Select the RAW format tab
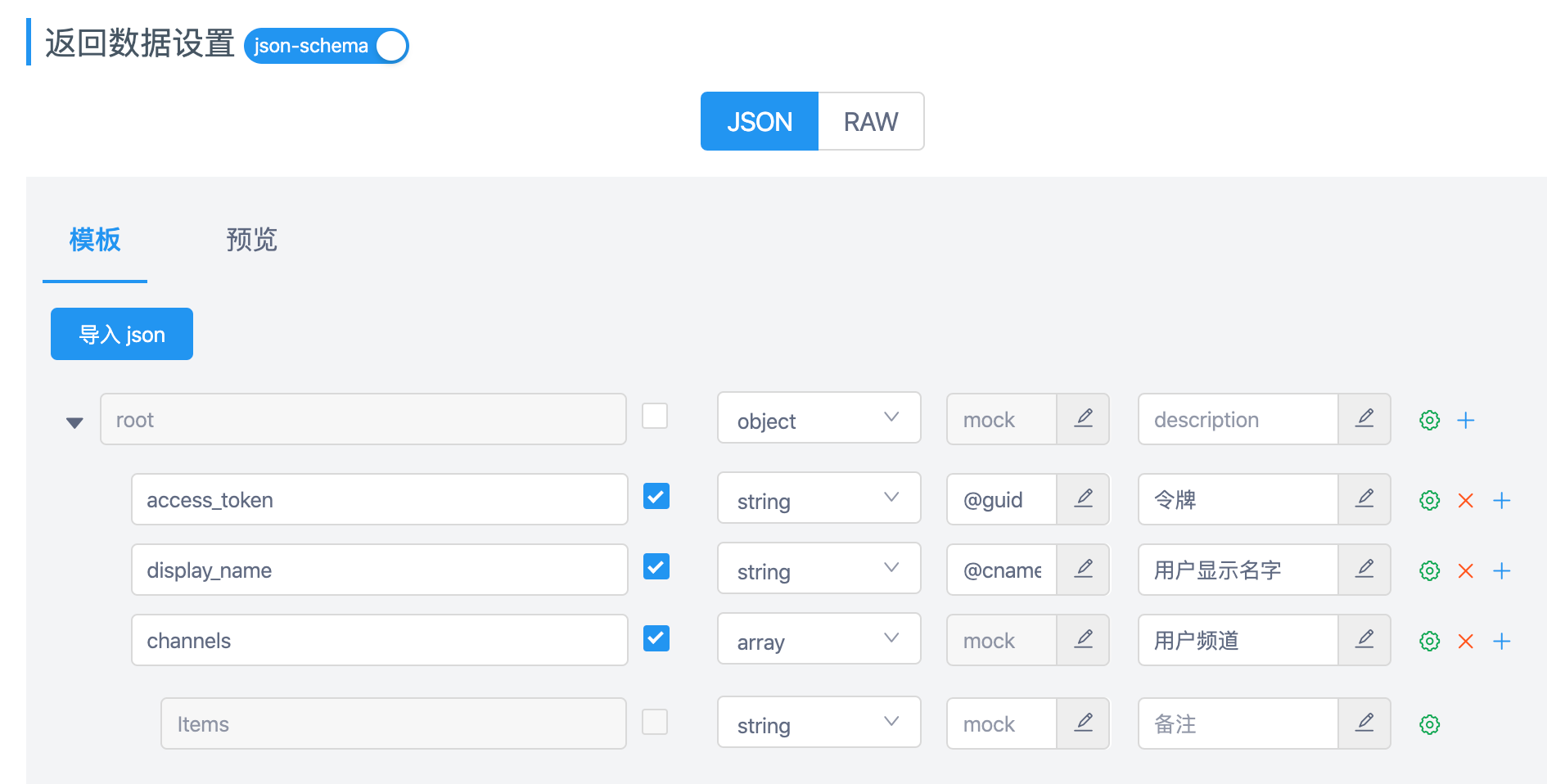 point(871,121)
